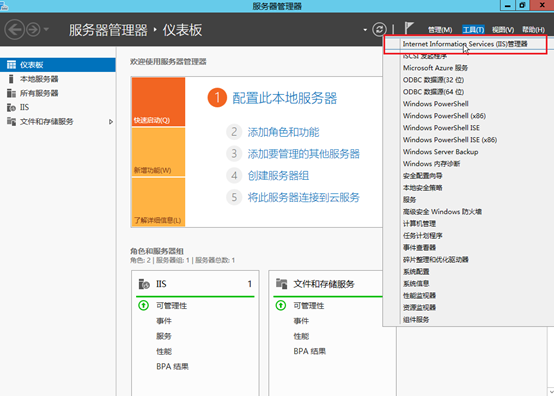
Task: Open 所有服务器 via its sidebar icon
Action: point(11,93)
